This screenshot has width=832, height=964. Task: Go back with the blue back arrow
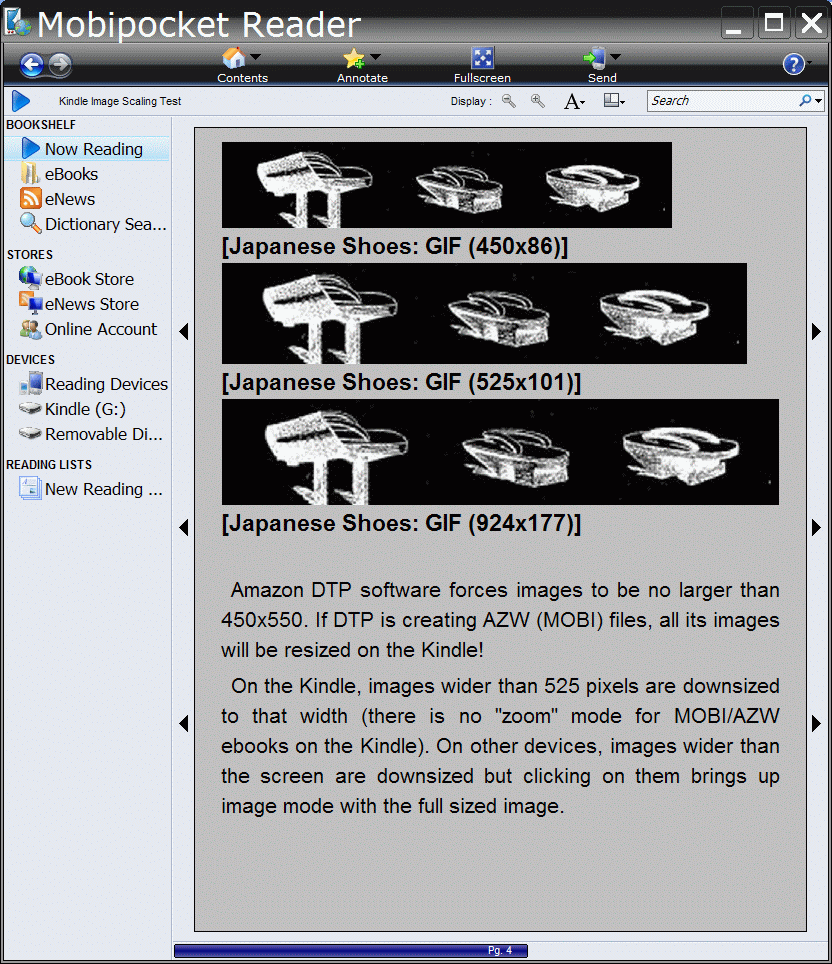click(x=31, y=64)
